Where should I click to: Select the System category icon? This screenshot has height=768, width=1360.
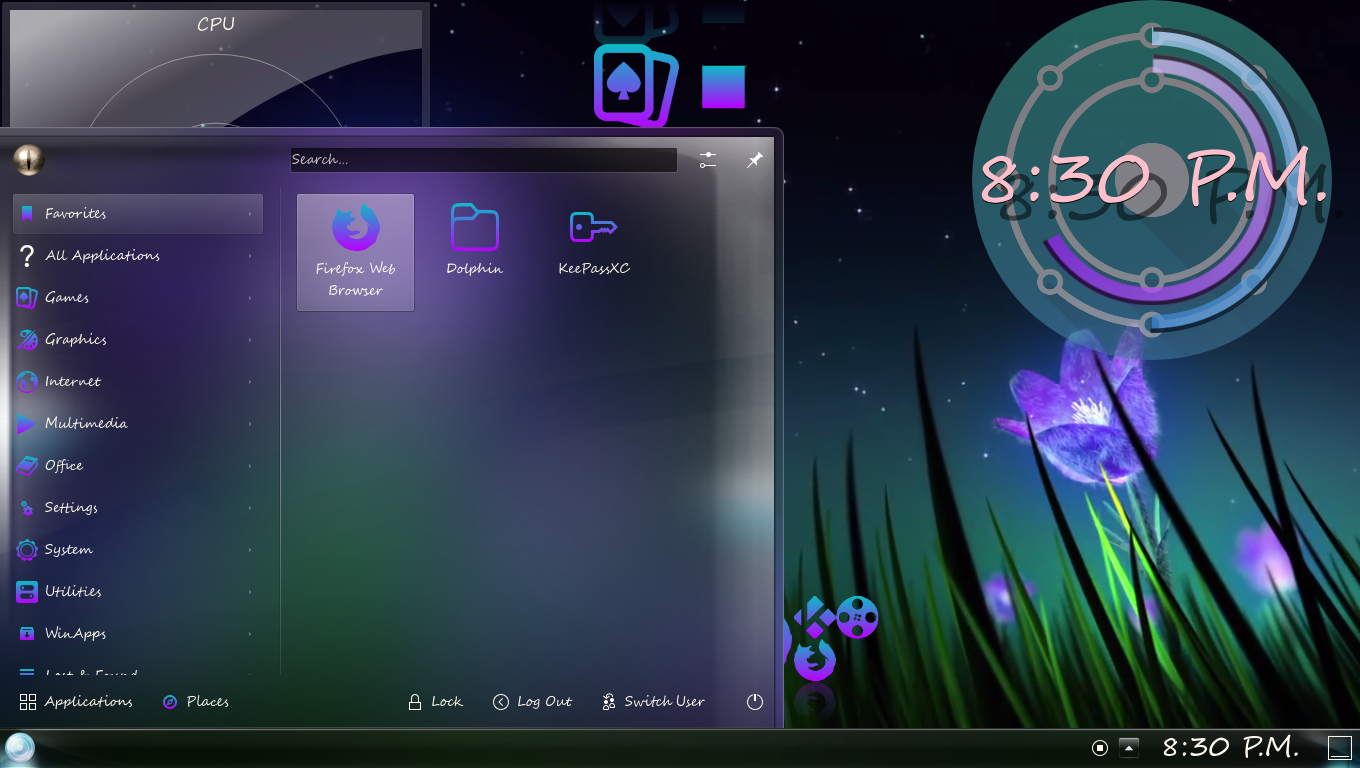click(27, 550)
